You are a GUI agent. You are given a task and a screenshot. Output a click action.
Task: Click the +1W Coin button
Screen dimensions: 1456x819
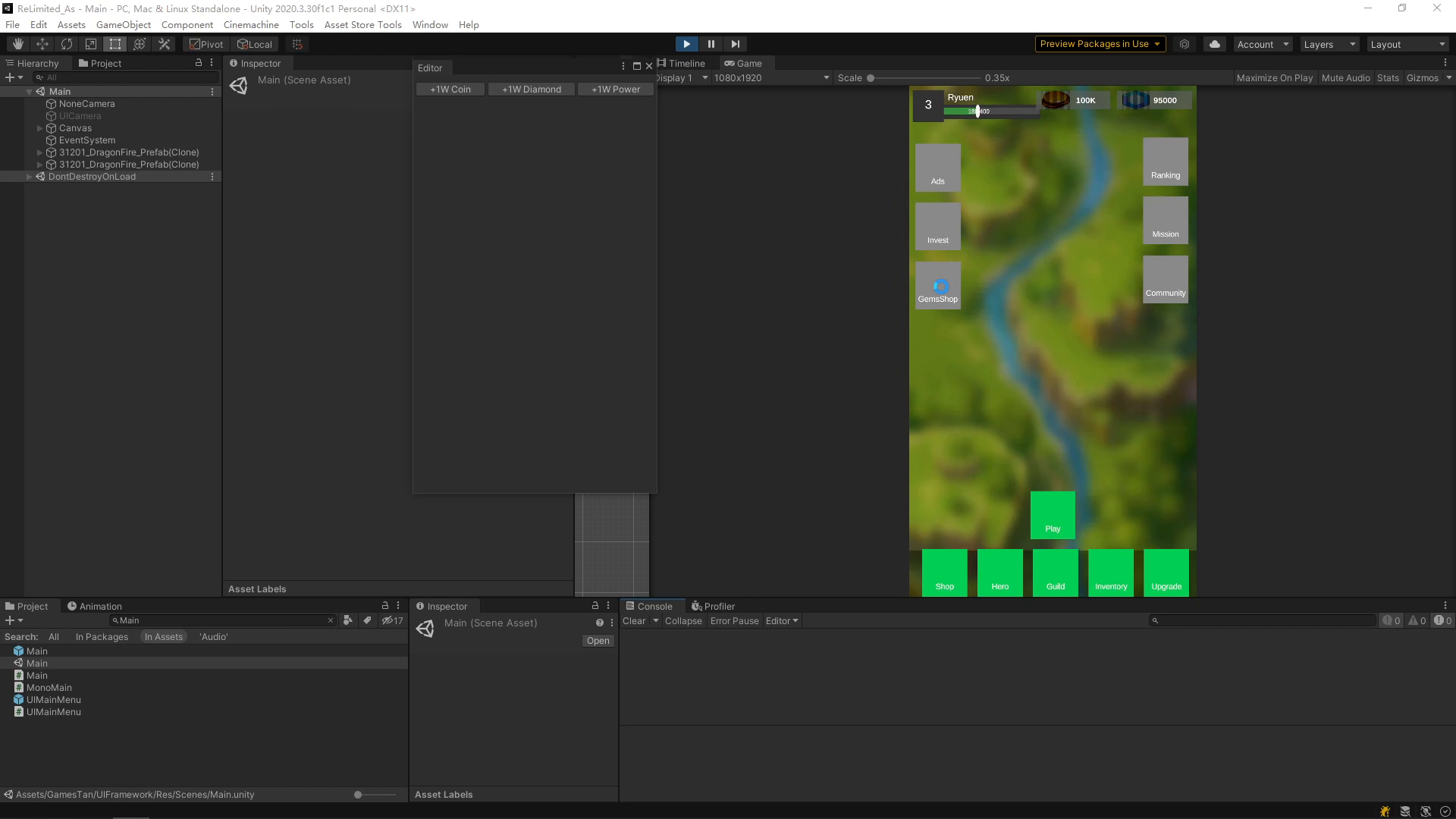pyautogui.click(x=450, y=89)
